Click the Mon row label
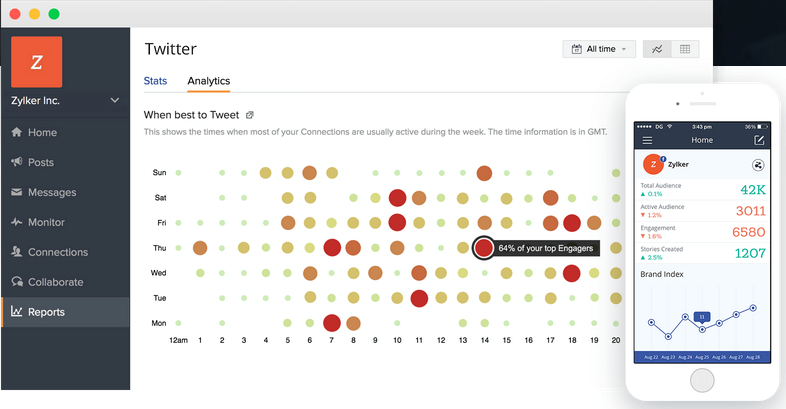 pos(159,323)
